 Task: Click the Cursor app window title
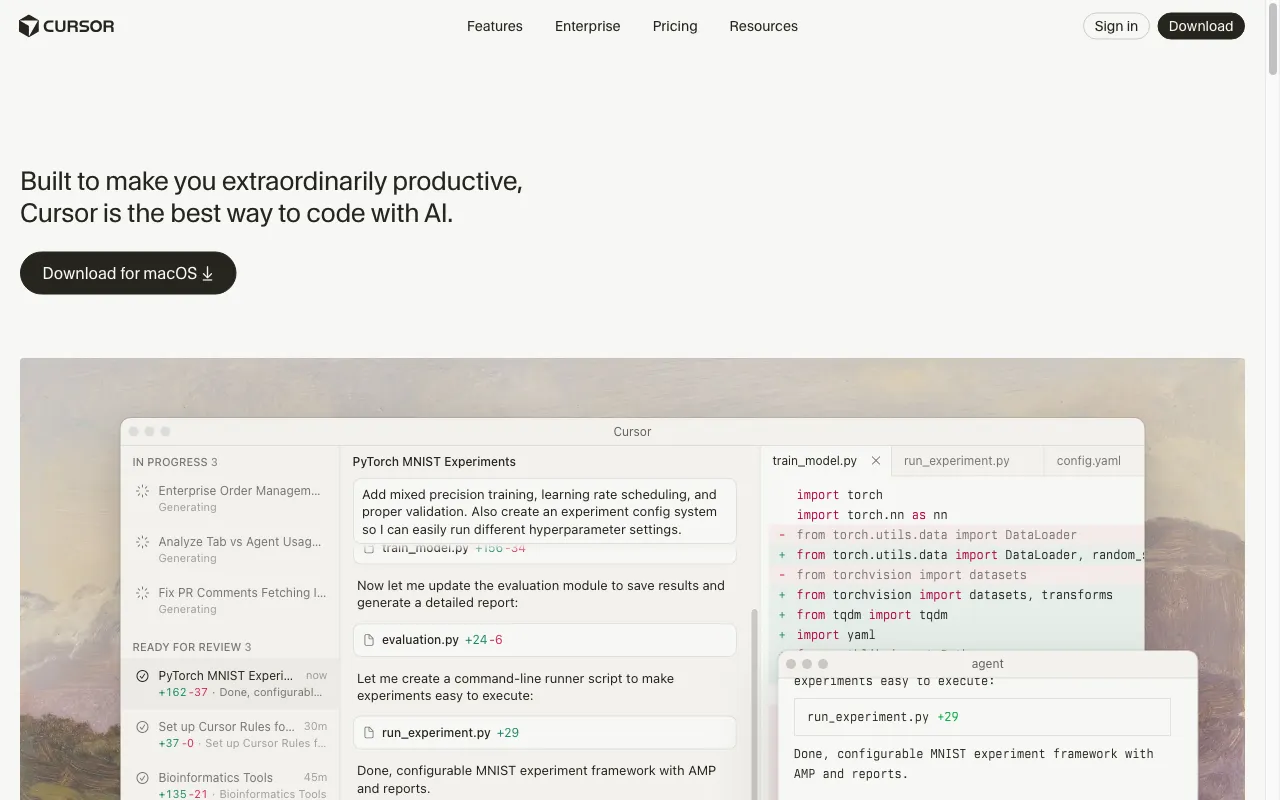(x=632, y=432)
